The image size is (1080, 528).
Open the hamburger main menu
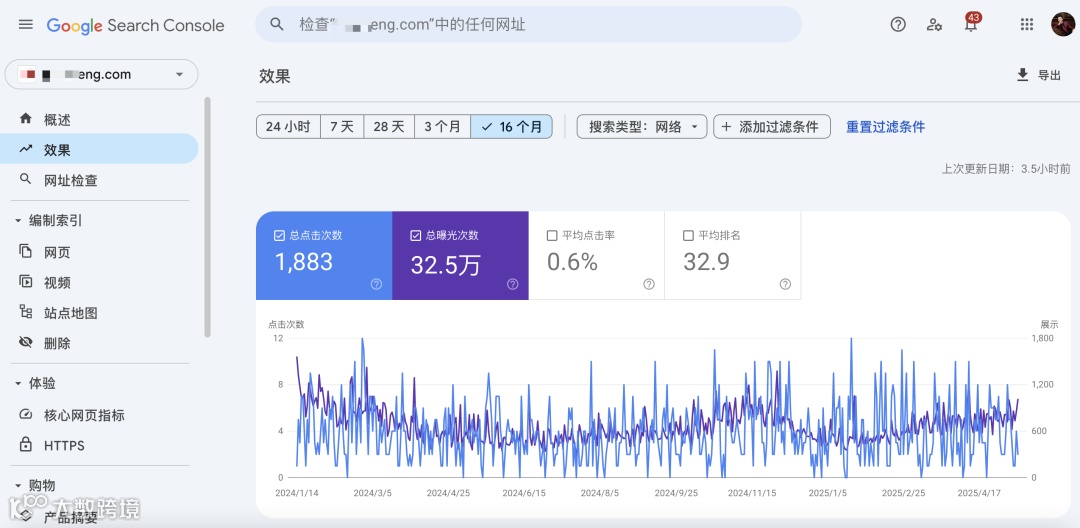point(25,25)
